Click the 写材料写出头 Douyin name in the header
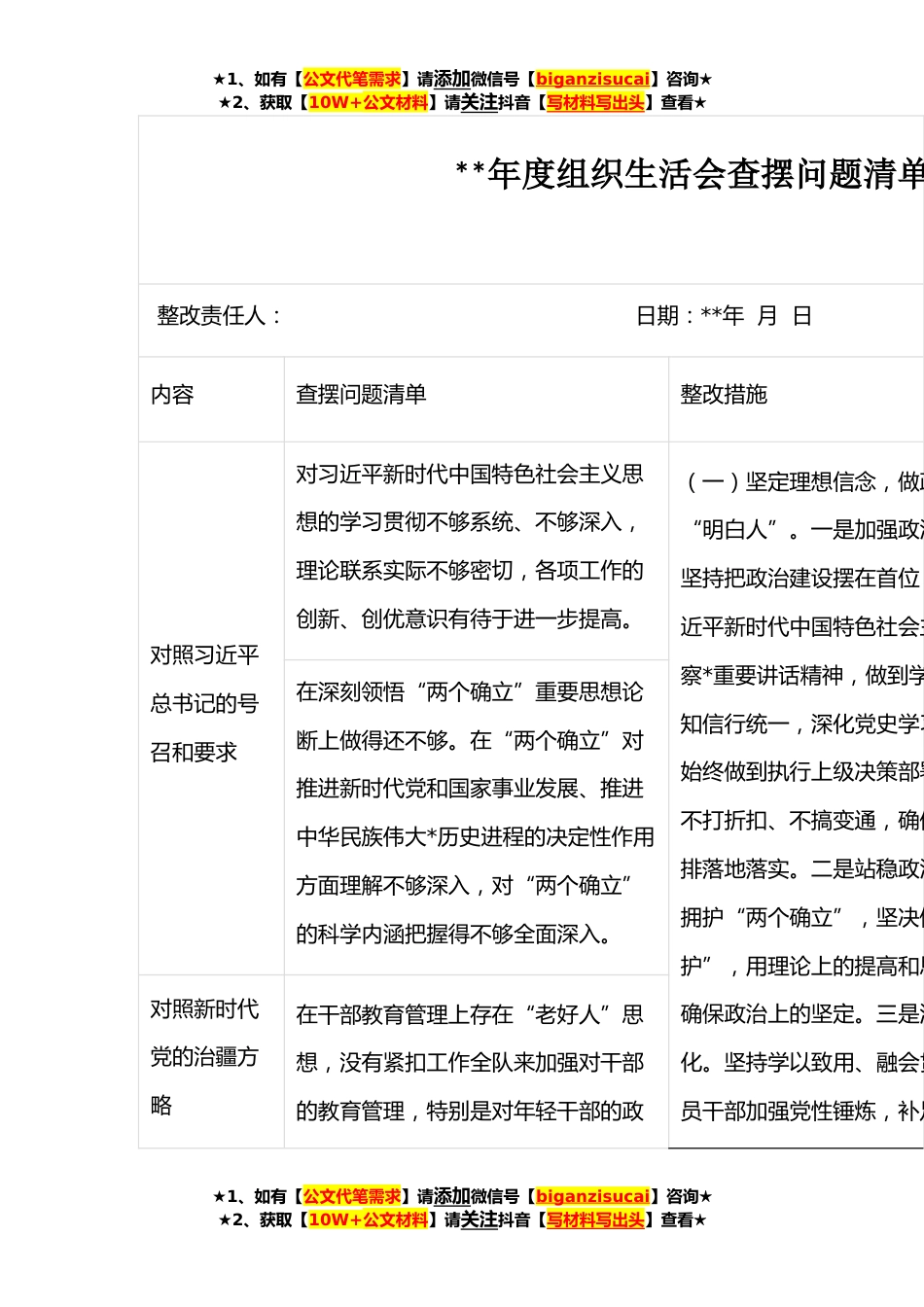 click(x=595, y=103)
